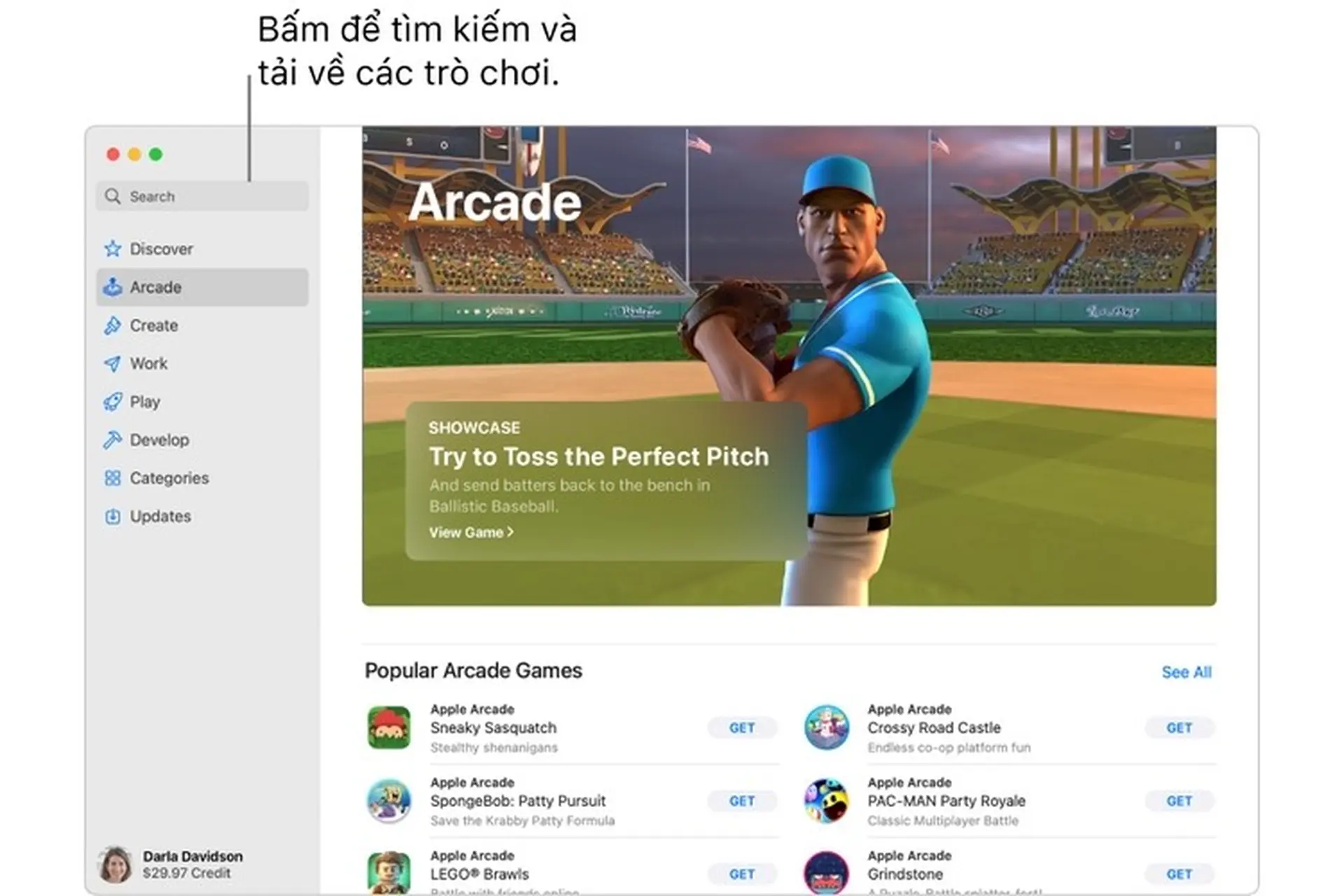This screenshot has width=1344, height=896.
Task: Open PAC-MAN Party Royale app icon
Action: pyautogui.click(x=826, y=801)
